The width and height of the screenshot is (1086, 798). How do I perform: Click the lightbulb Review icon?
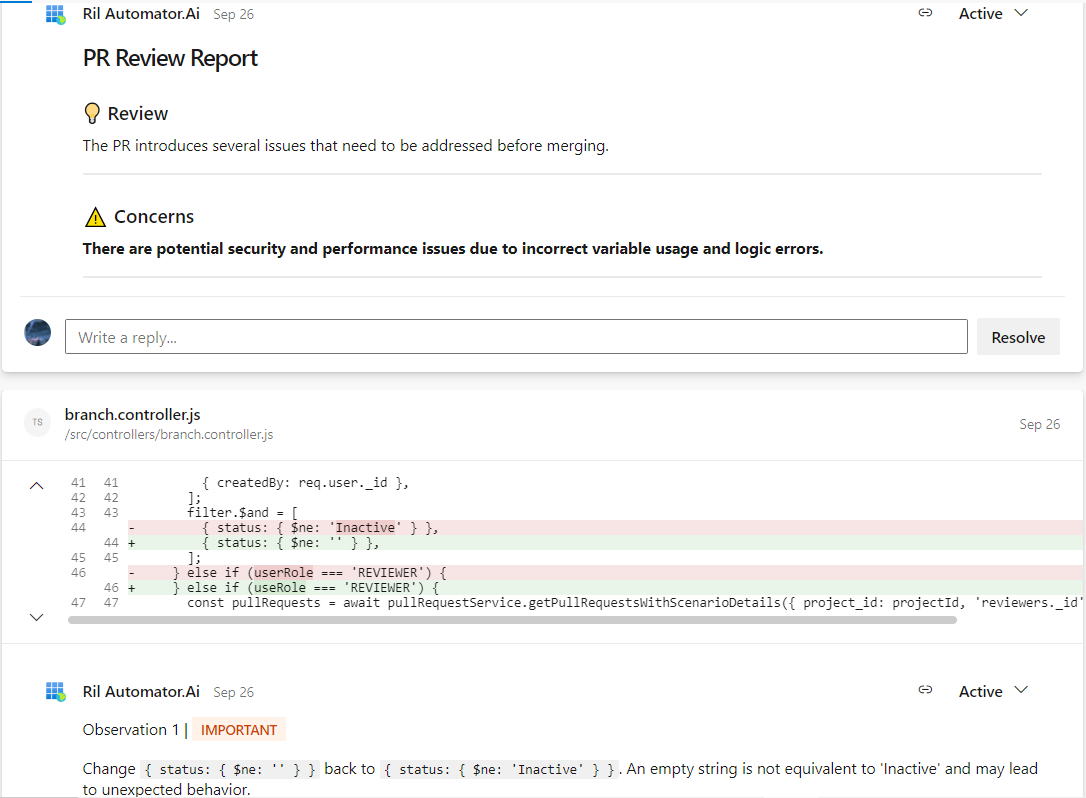coord(91,114)
